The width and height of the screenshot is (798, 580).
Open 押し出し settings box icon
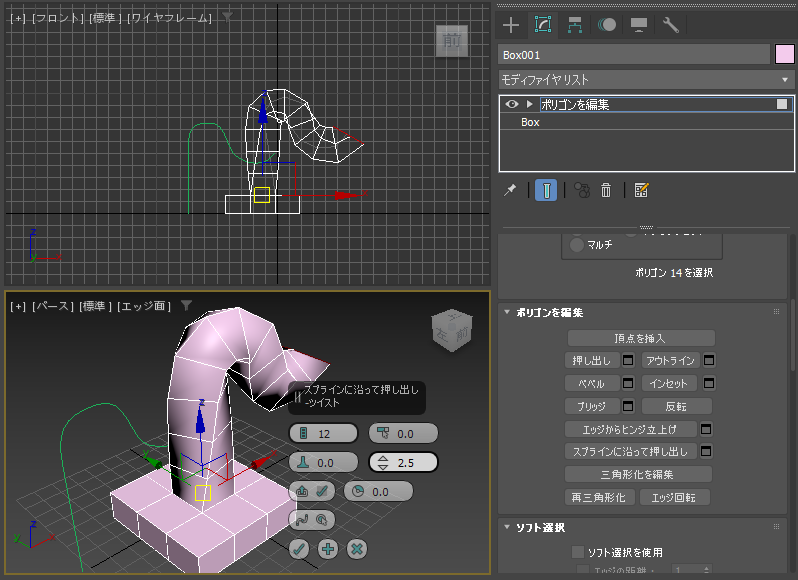[628, 361]
